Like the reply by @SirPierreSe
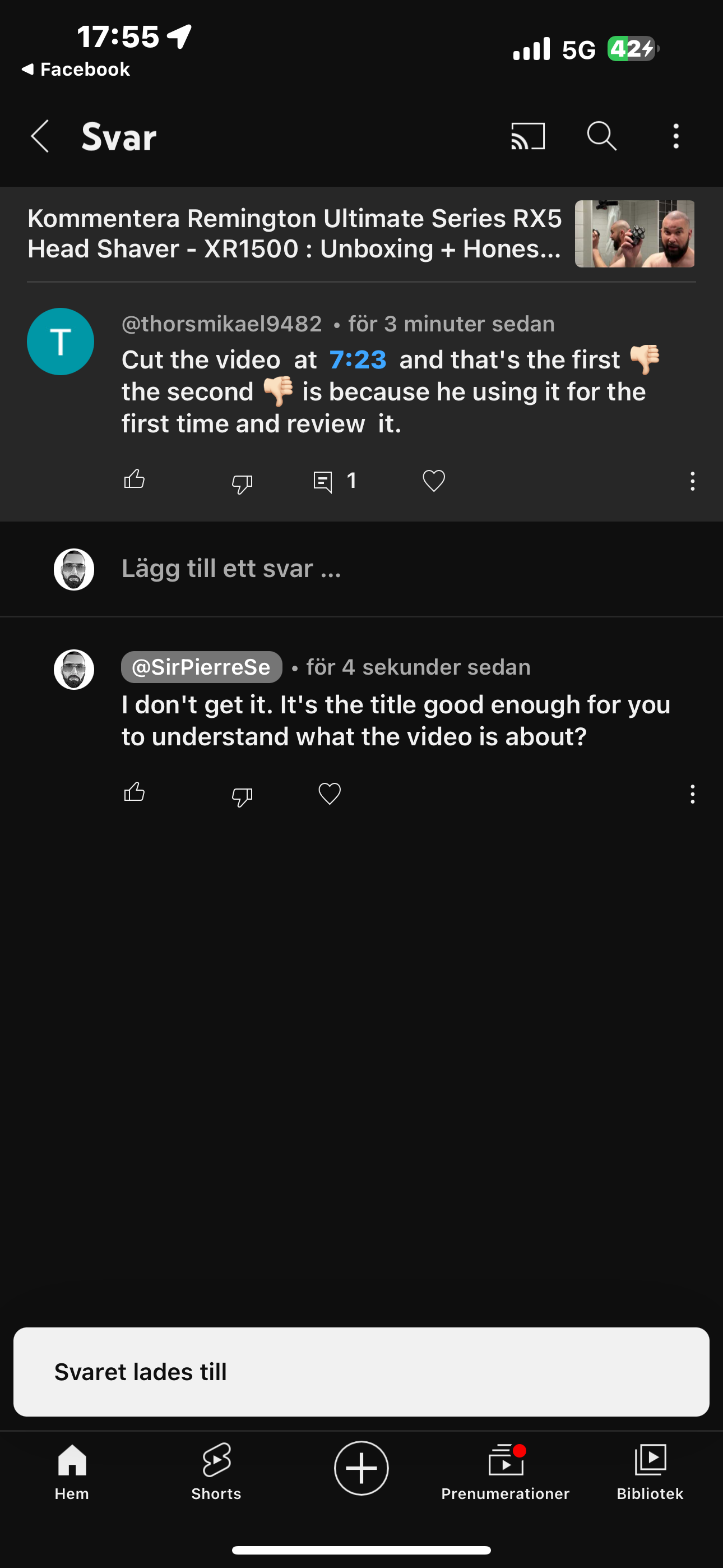Viewport: 723px width, 1568px height. 135,793
